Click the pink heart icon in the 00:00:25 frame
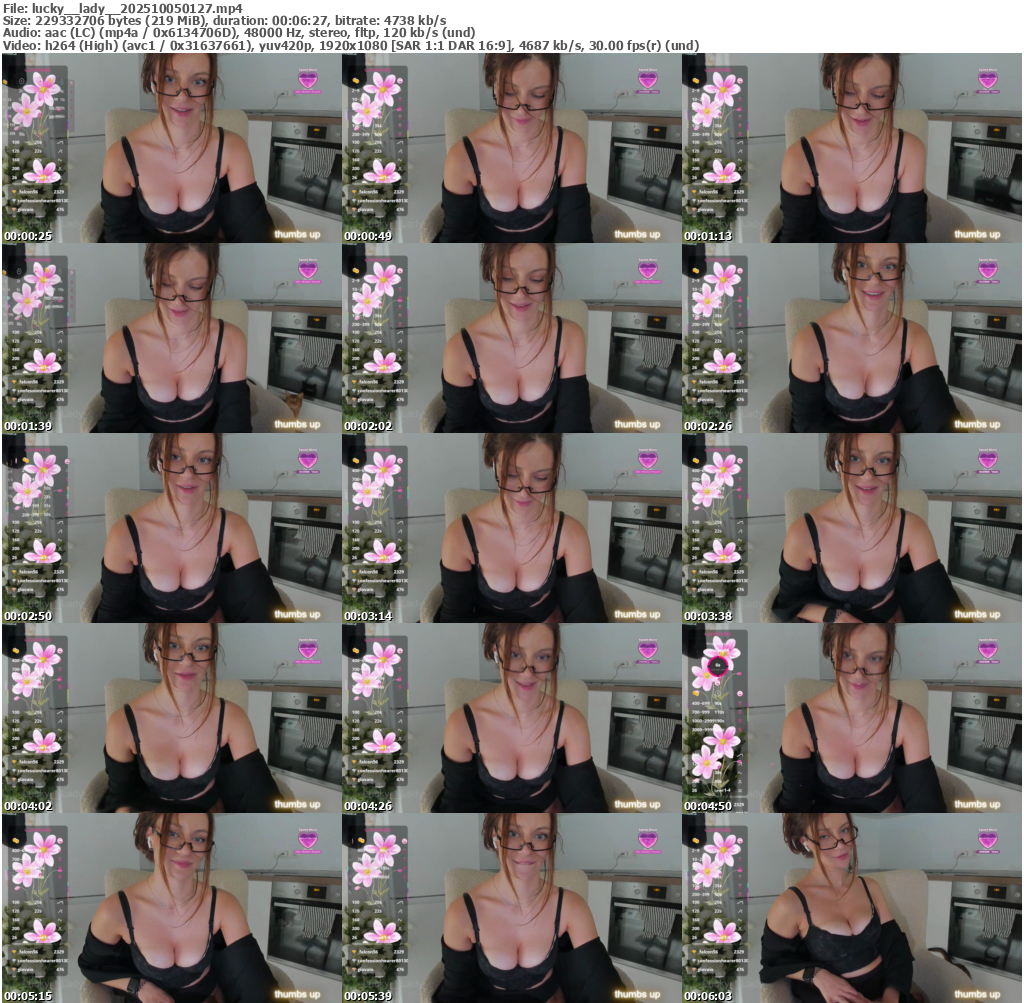The height and width of the screenshot is (1003, 1024). pos(308,80)
